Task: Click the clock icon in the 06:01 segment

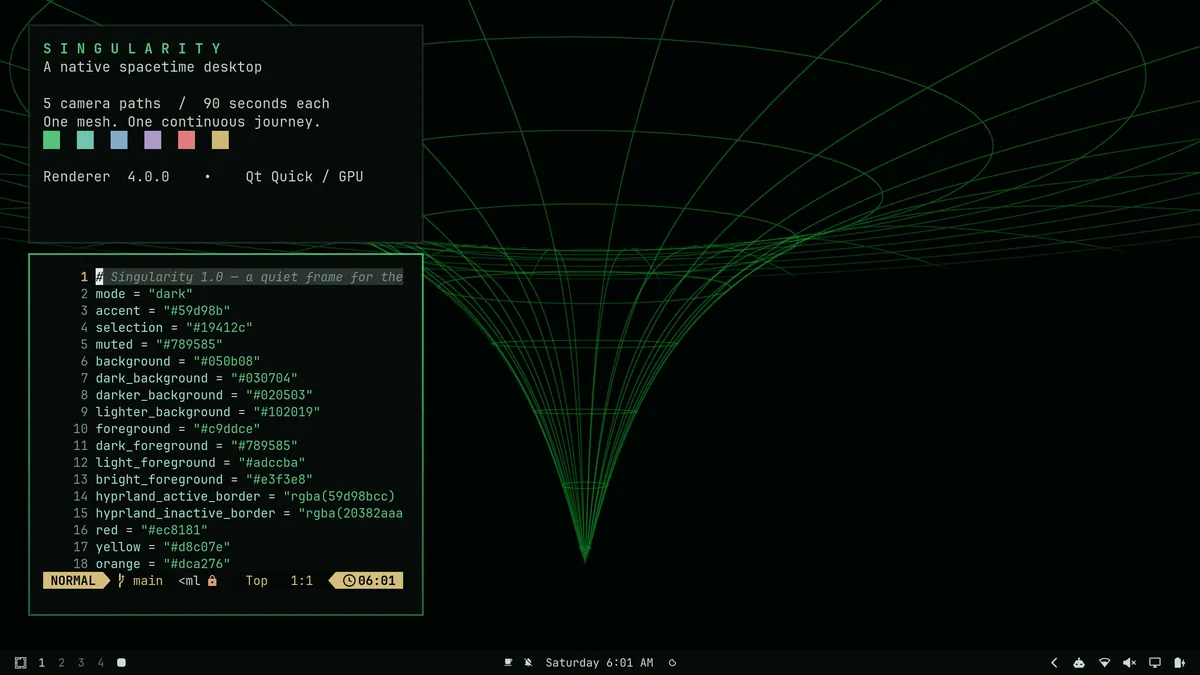Action: pos(349,581)
